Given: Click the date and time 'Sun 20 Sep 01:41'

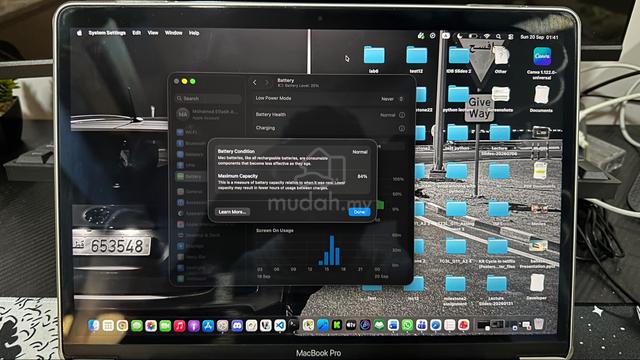Looking at the screenshot, I should (x=539, y=37).
